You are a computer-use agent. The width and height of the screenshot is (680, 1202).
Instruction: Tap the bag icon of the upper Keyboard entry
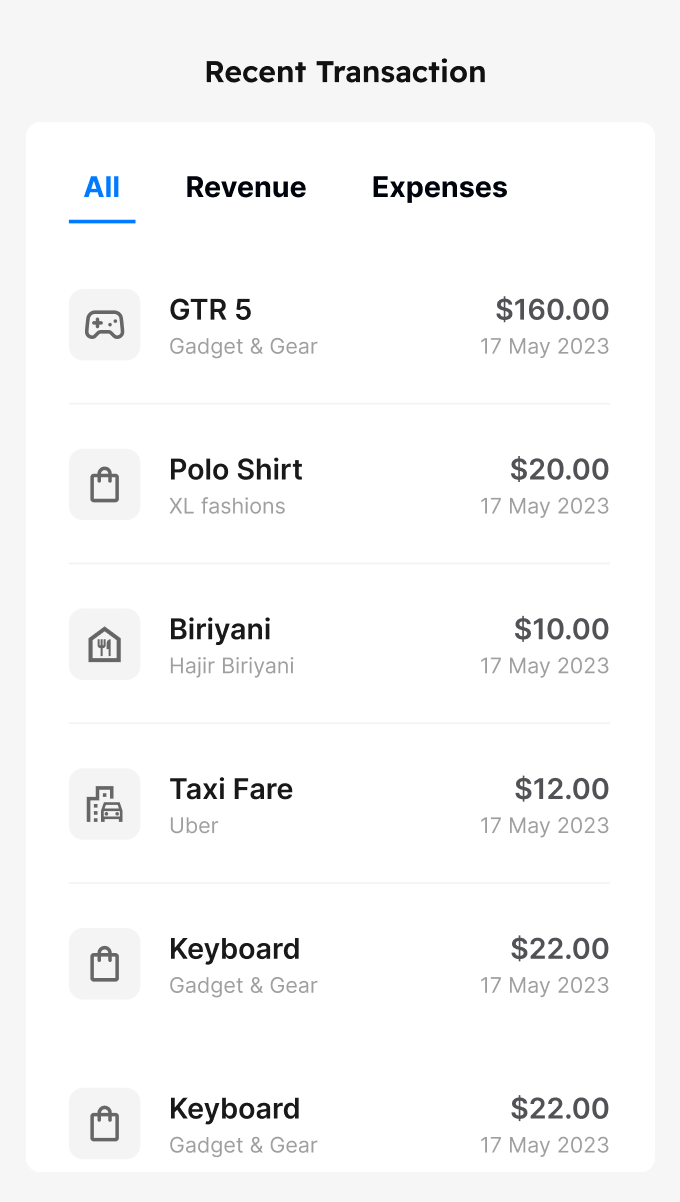pyautogui.click(x=104, y=964)
